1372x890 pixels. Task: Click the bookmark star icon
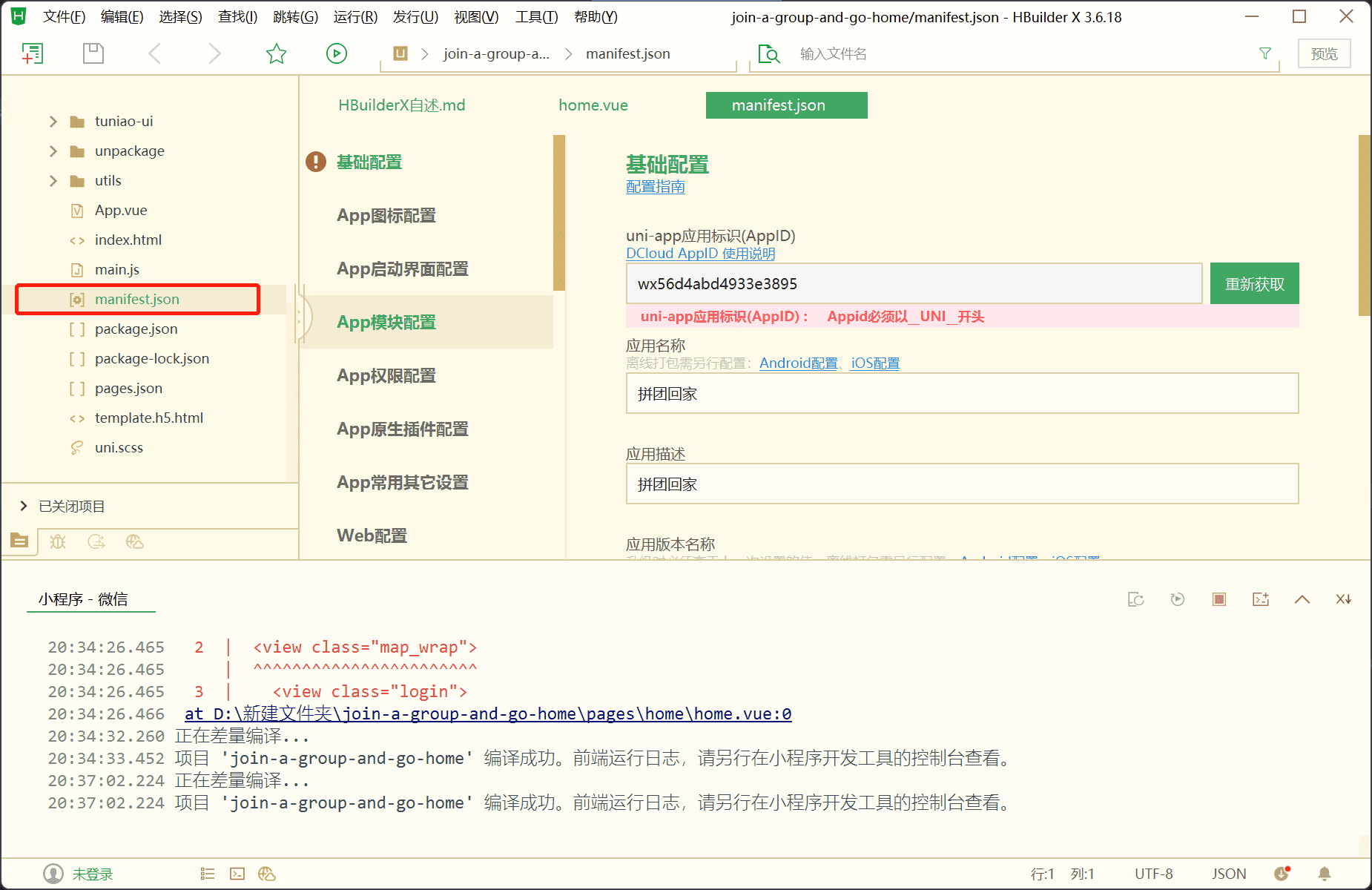[x=276, y=53]
